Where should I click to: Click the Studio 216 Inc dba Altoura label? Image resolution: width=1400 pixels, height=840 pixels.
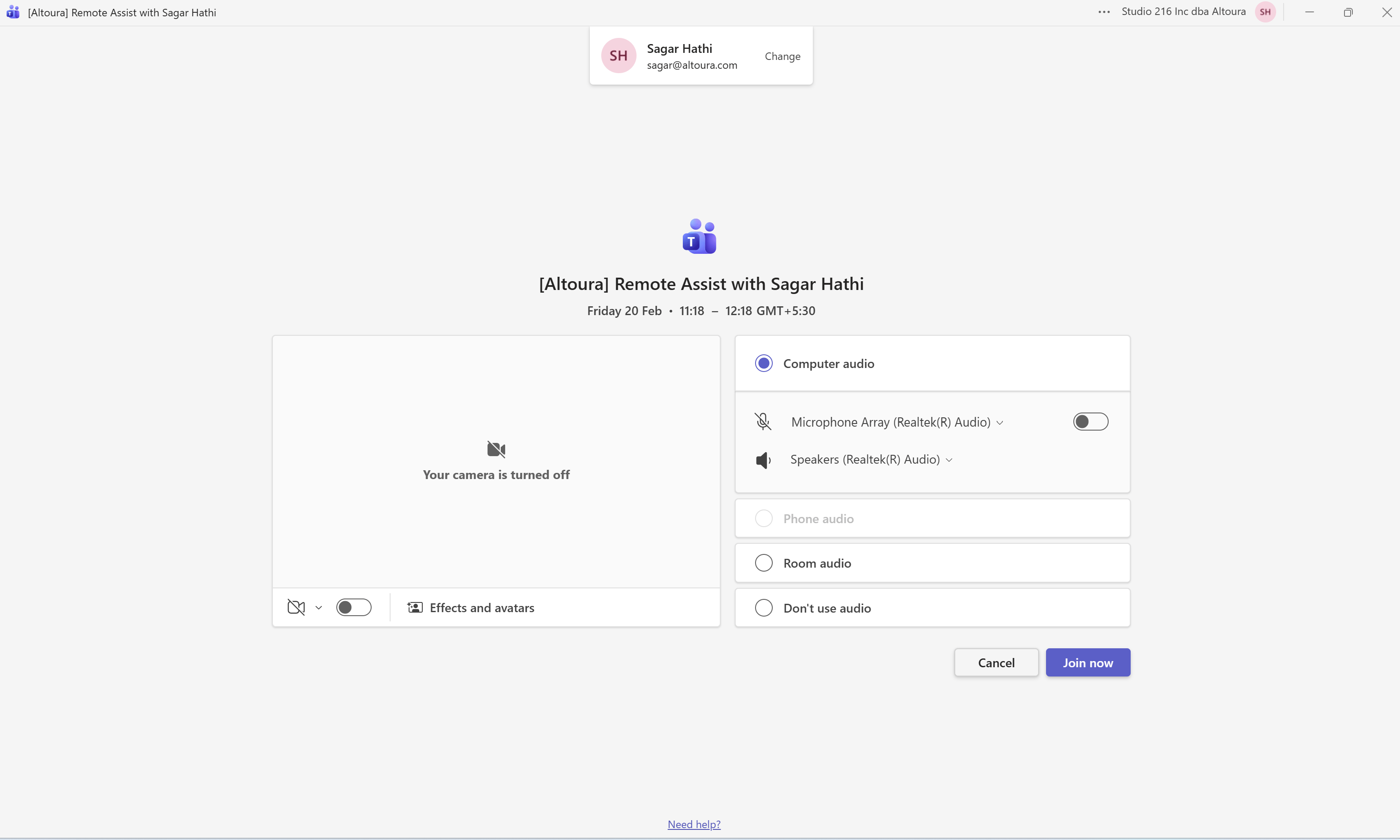click(x=1183, y=12)
